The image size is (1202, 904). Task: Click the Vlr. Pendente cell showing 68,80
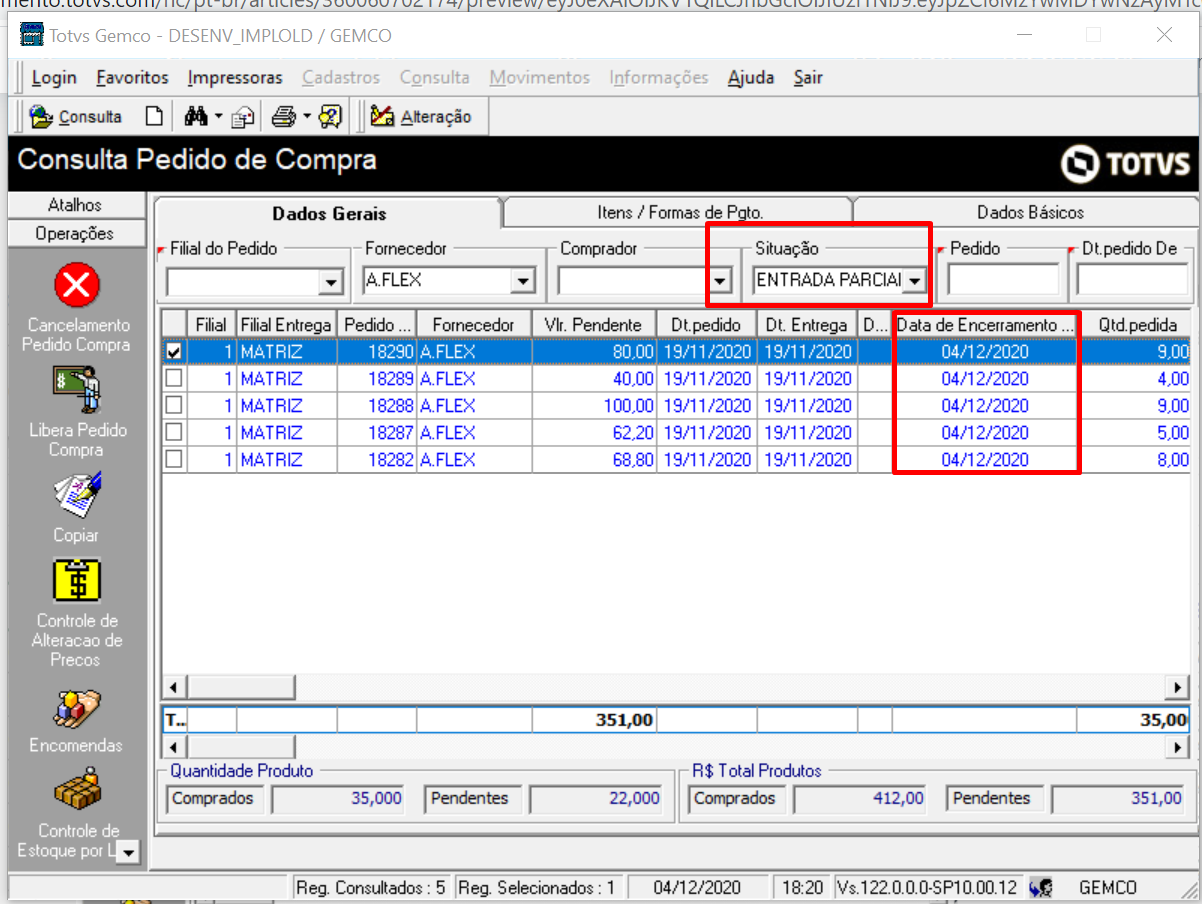(594, 460)
